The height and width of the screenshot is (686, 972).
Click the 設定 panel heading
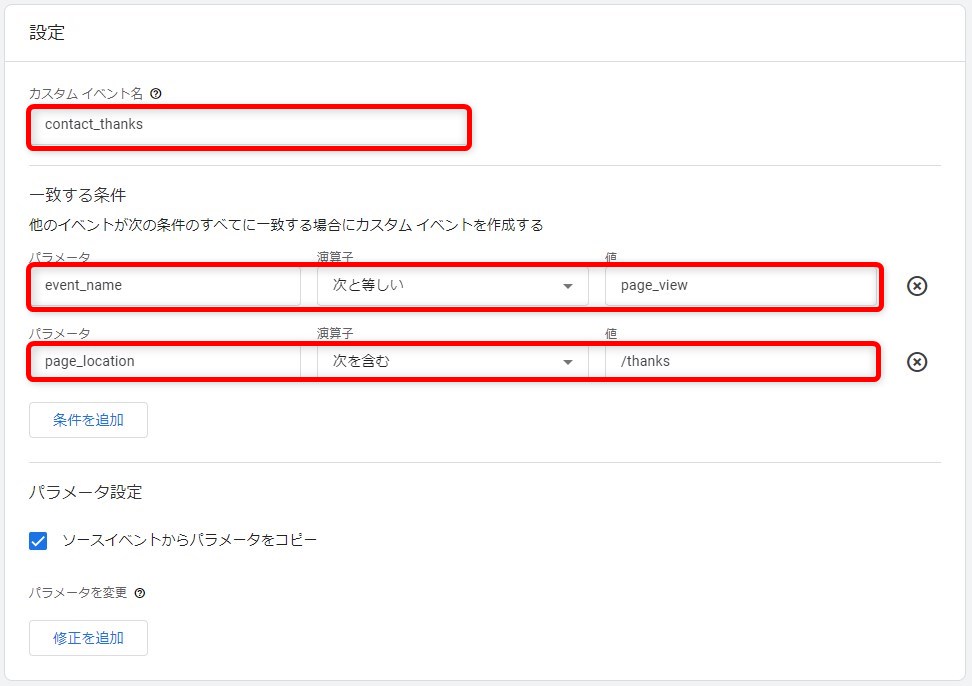47,33
